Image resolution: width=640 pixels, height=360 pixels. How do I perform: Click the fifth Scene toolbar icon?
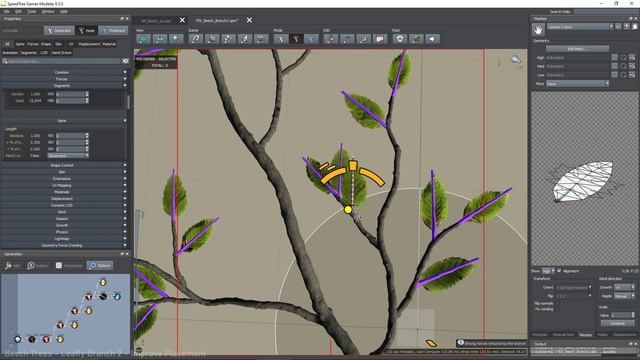[x=261, y=39]
